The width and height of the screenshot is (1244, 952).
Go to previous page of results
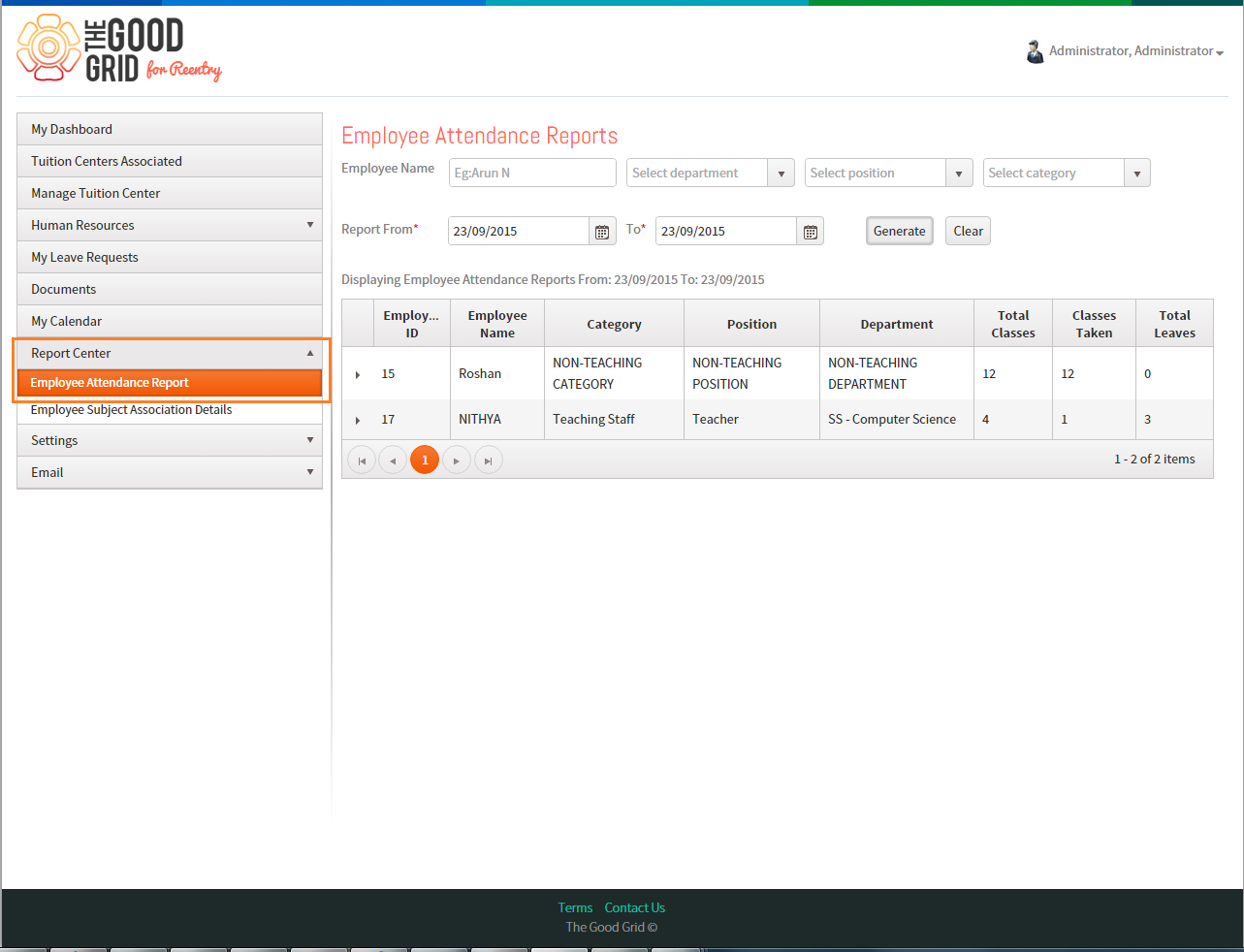pos(393,460)
